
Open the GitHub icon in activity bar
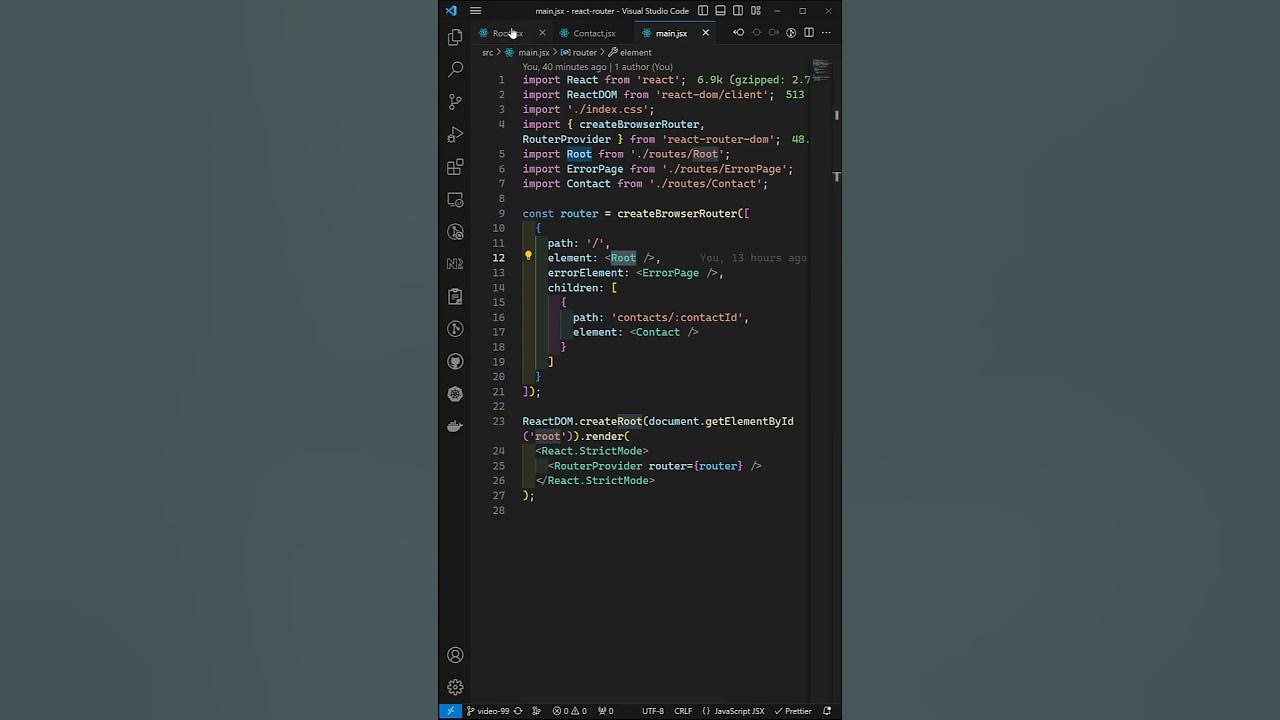[455, 362]
